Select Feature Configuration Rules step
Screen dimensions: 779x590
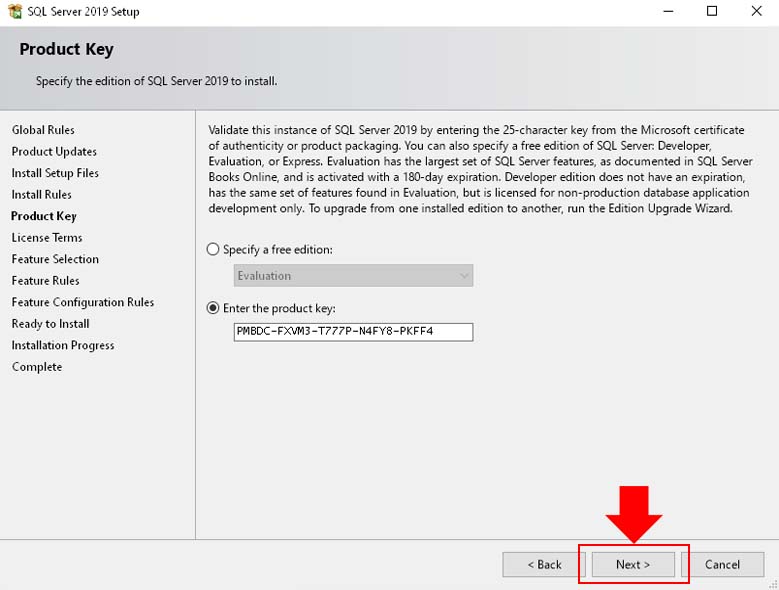(x=83, y=302)
